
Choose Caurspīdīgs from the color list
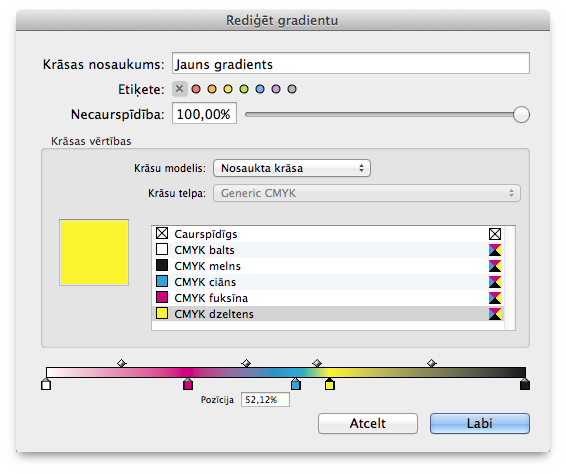click(x=328, y=234)
